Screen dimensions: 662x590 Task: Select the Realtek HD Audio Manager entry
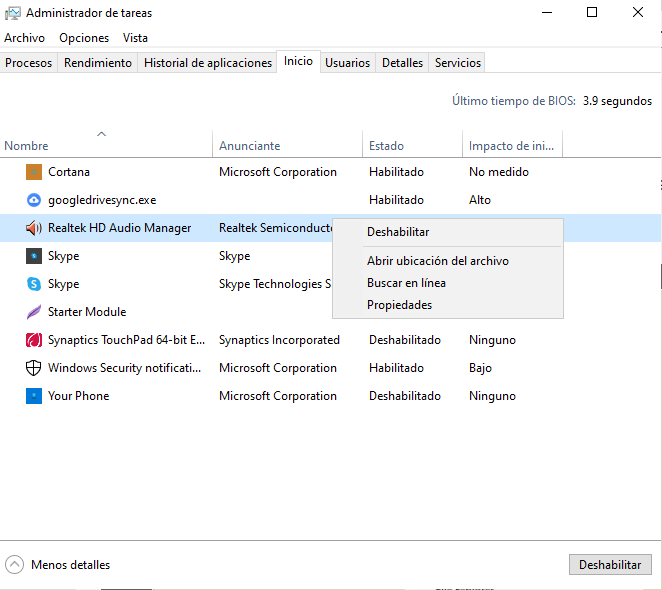(x=119, y=228)
